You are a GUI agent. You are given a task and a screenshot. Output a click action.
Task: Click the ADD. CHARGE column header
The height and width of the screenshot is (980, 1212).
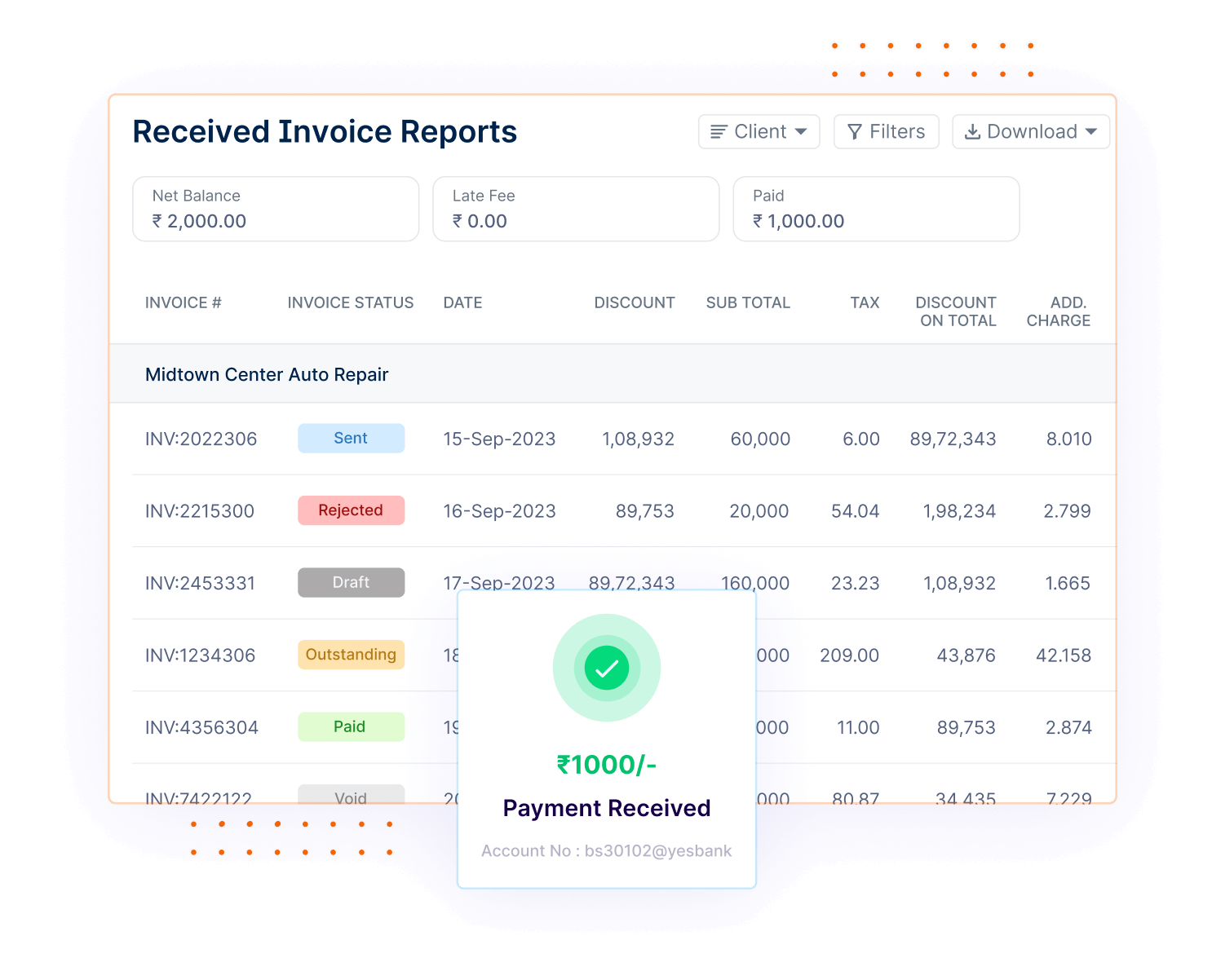tap(1059, 311)
